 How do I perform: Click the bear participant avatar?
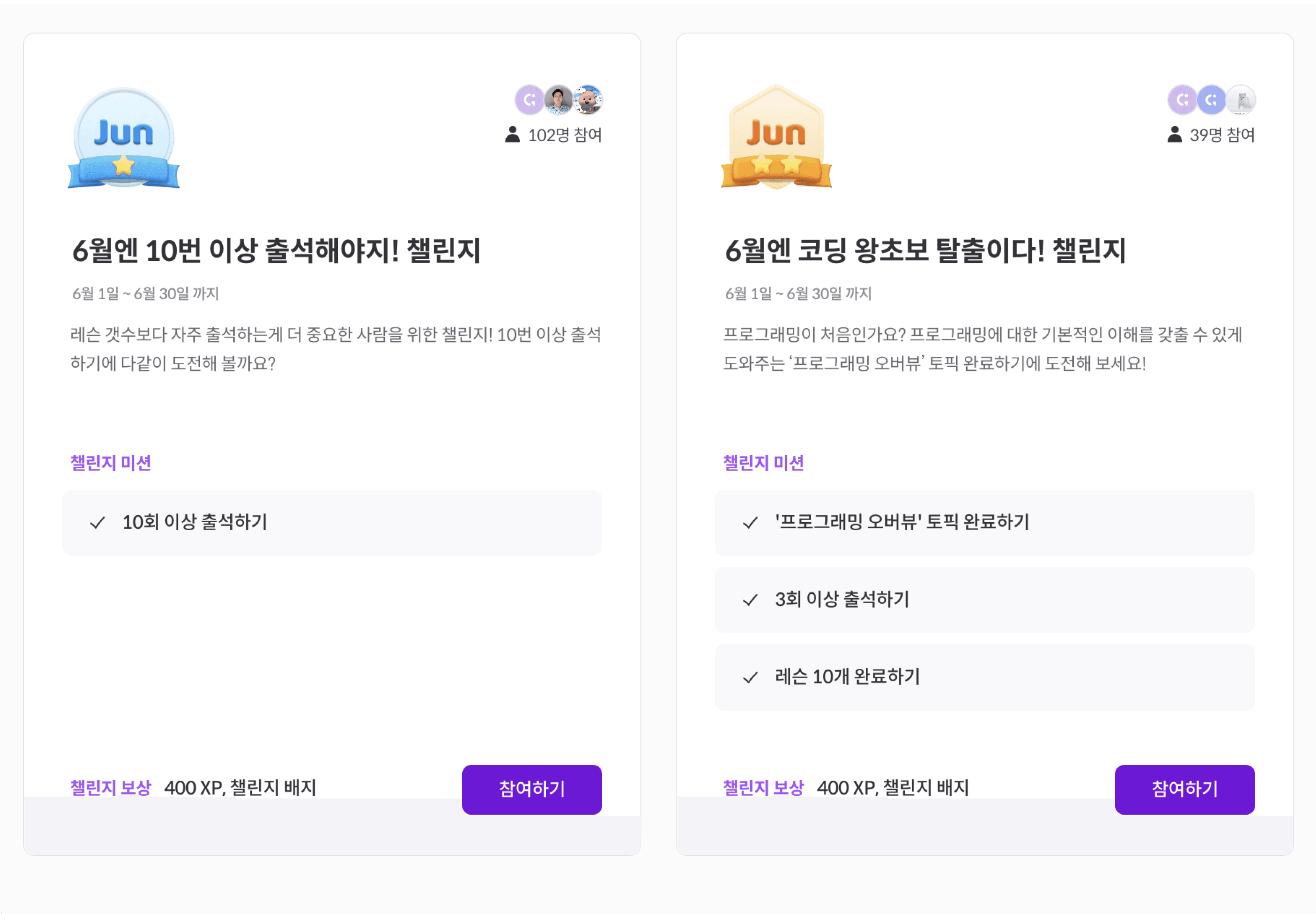[588, 100]
